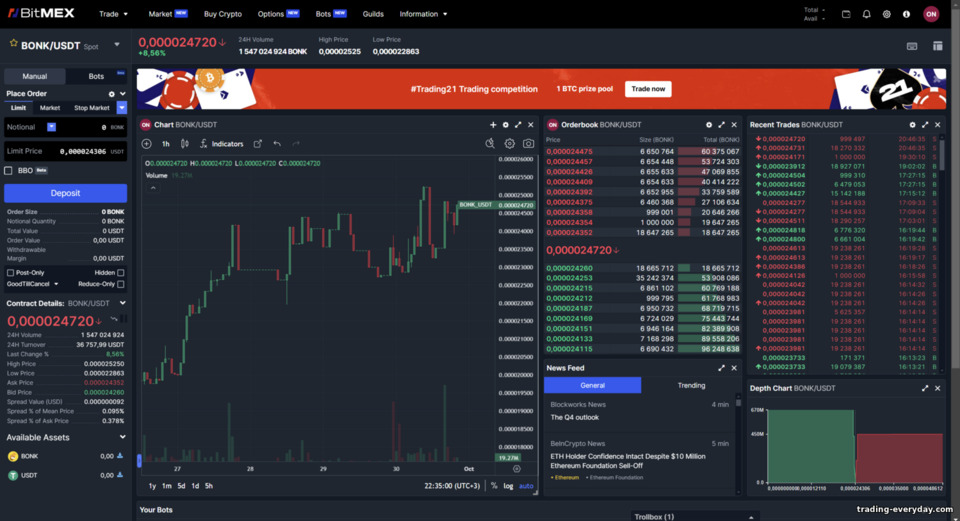Expand Orderbook panel to fullscreen

(x=721, y=125)
